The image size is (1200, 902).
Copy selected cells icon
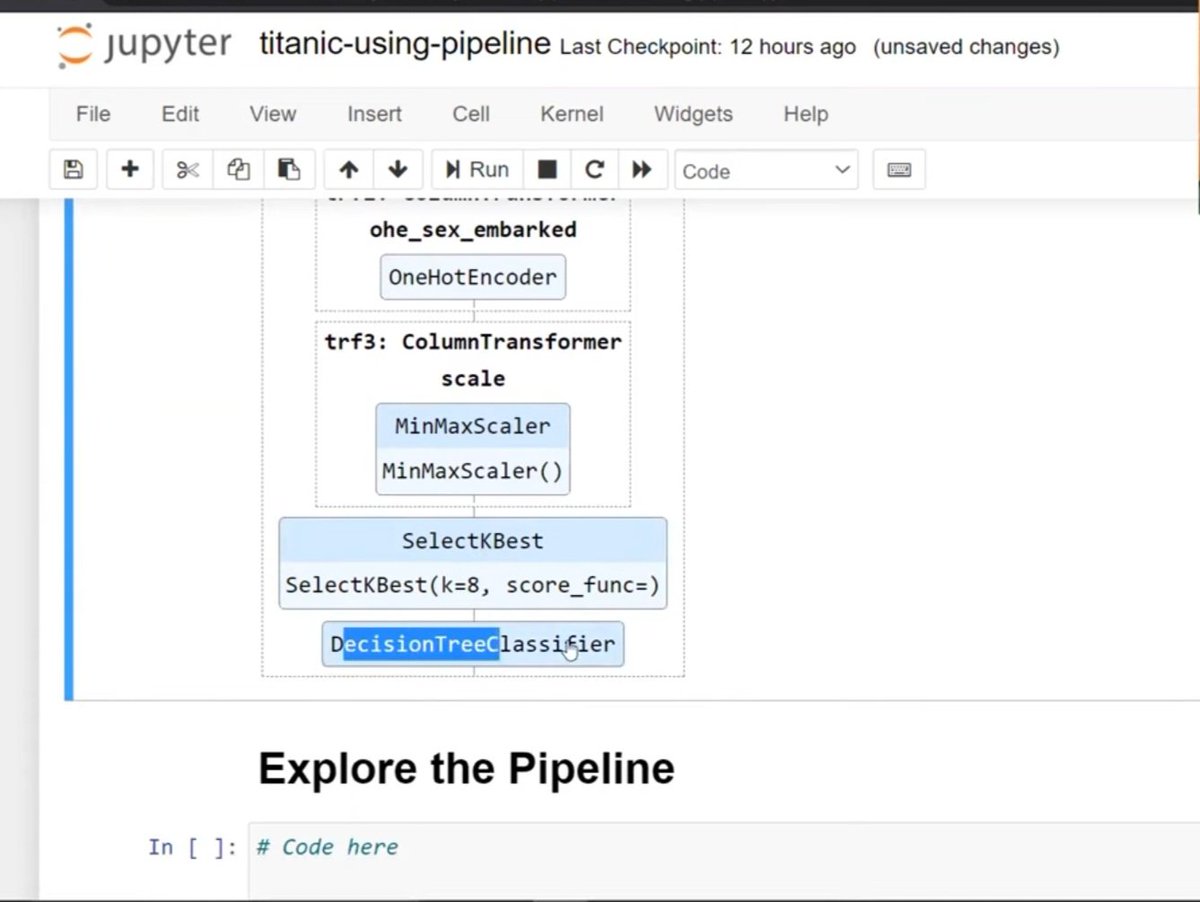(238, 170)
